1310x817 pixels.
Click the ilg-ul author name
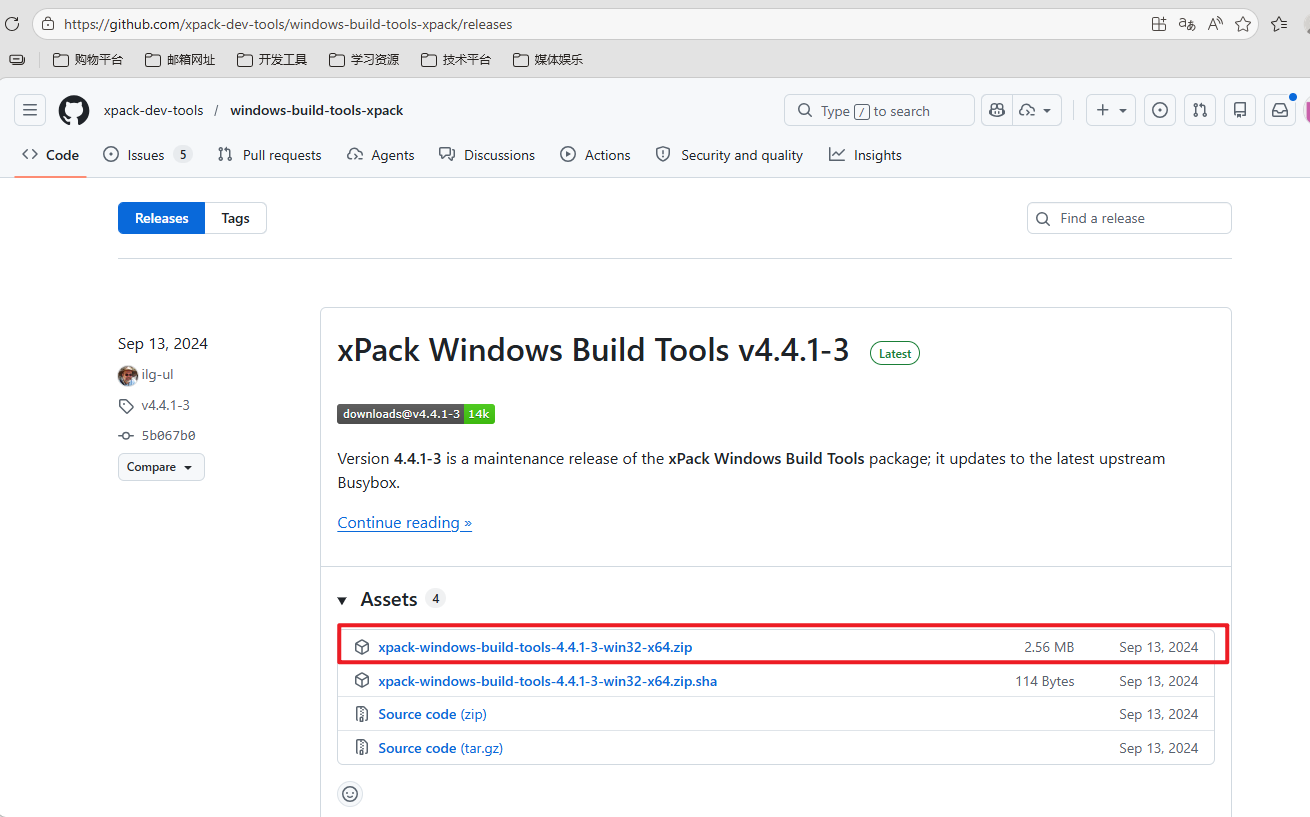click(x=158, y=375)
